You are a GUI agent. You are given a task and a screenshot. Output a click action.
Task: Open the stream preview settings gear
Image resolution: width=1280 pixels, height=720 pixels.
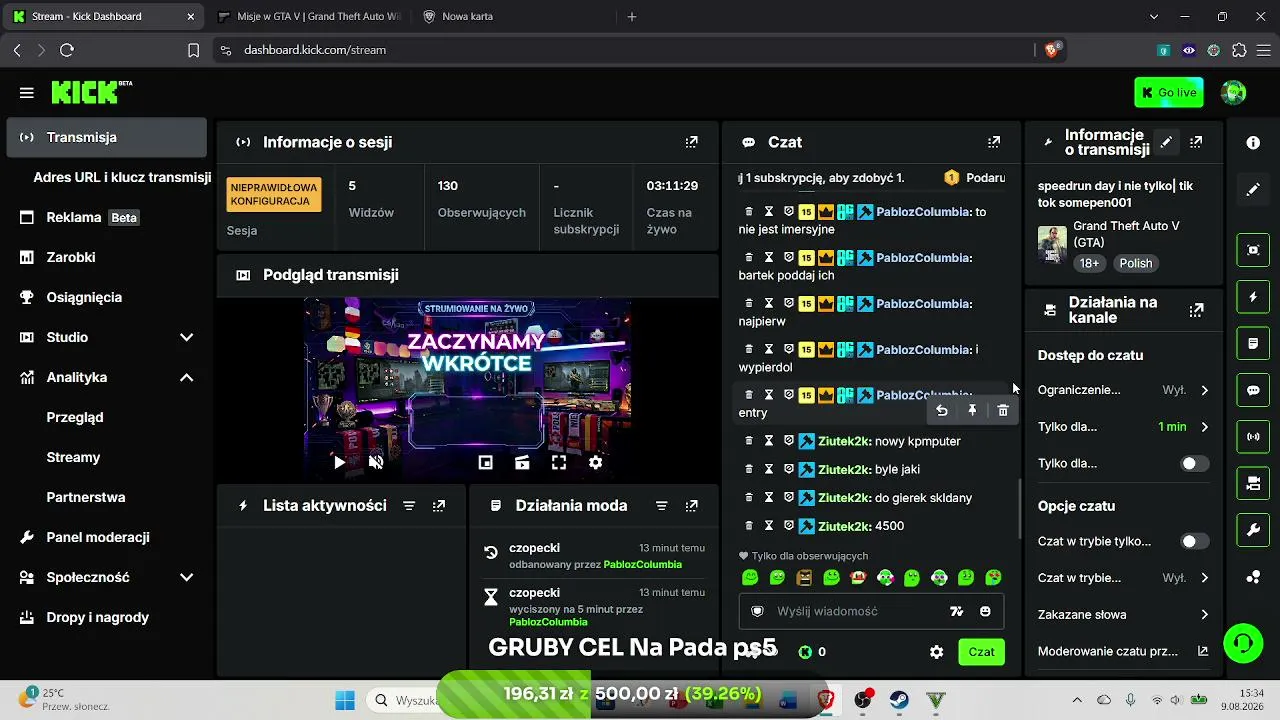pyautogui.click(x=596, y=462)
